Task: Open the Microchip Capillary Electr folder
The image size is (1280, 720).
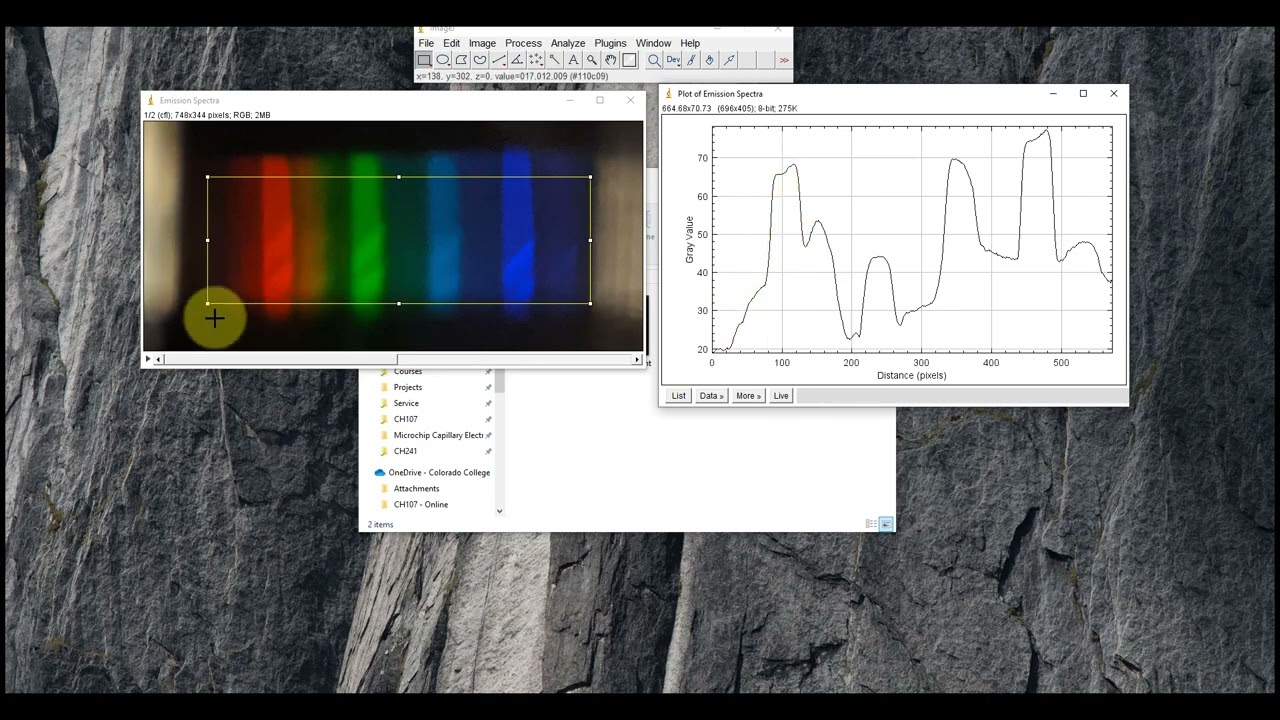Action: [438, 435]
